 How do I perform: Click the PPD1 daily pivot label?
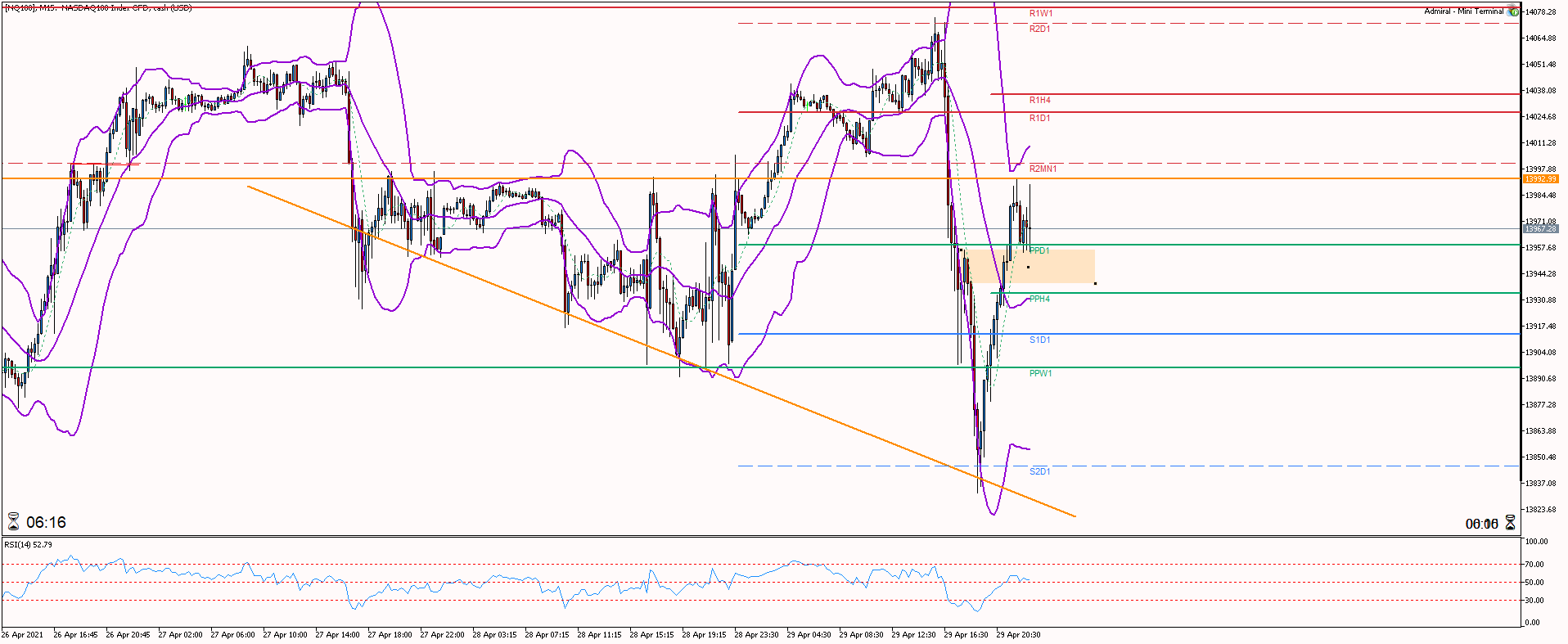[1039, 250]
